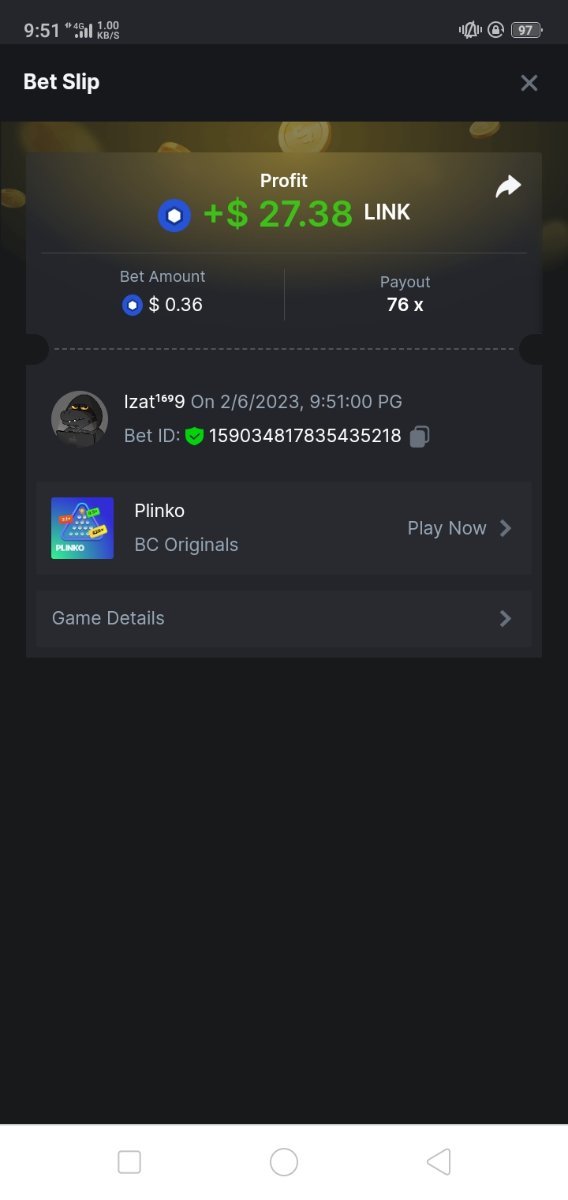This screenshot has height=1200, width=568.
Task: Expand the Game Details row
Action: pyautogui.click(x=284, y=618)
